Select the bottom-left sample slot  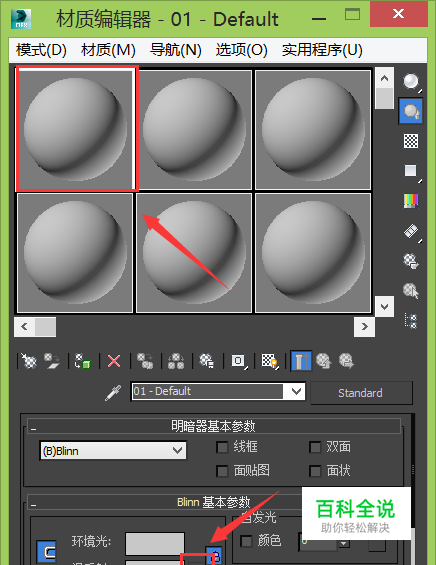[x=75, y=253]
